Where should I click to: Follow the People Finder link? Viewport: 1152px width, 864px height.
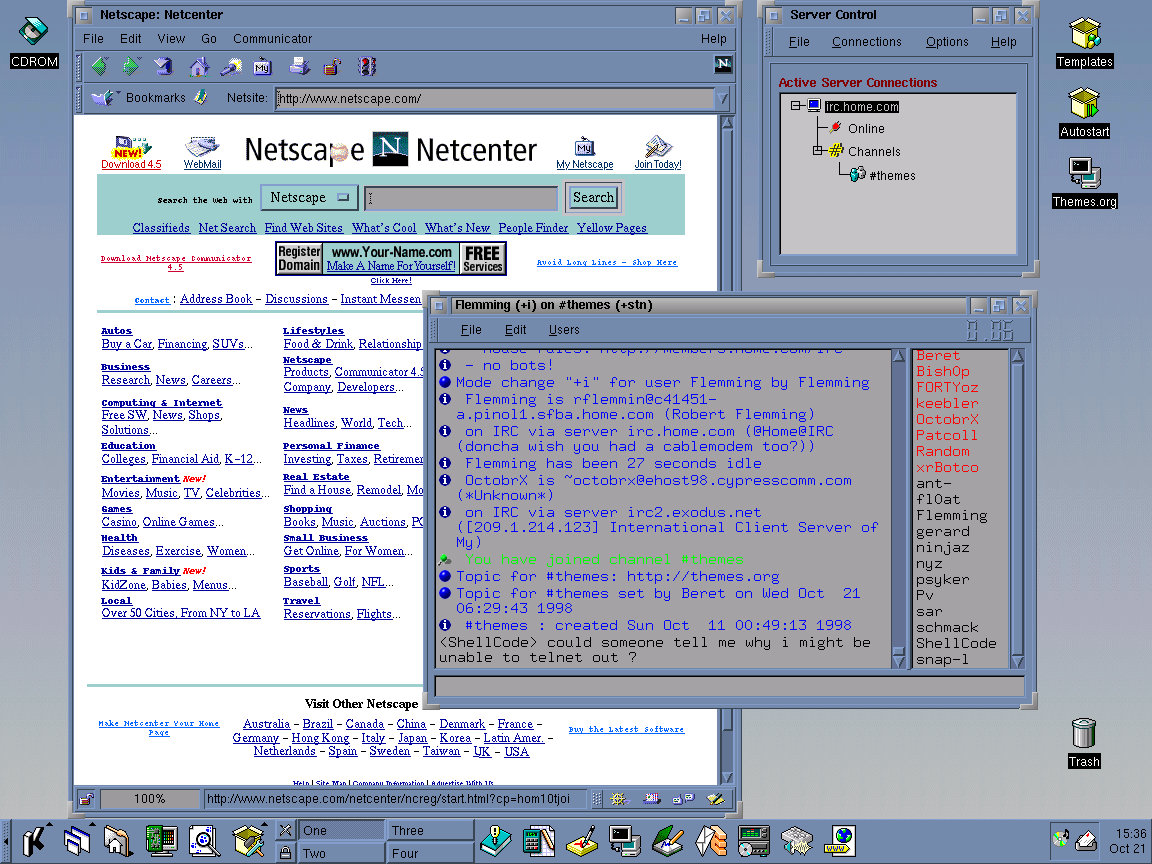point(533,228)
